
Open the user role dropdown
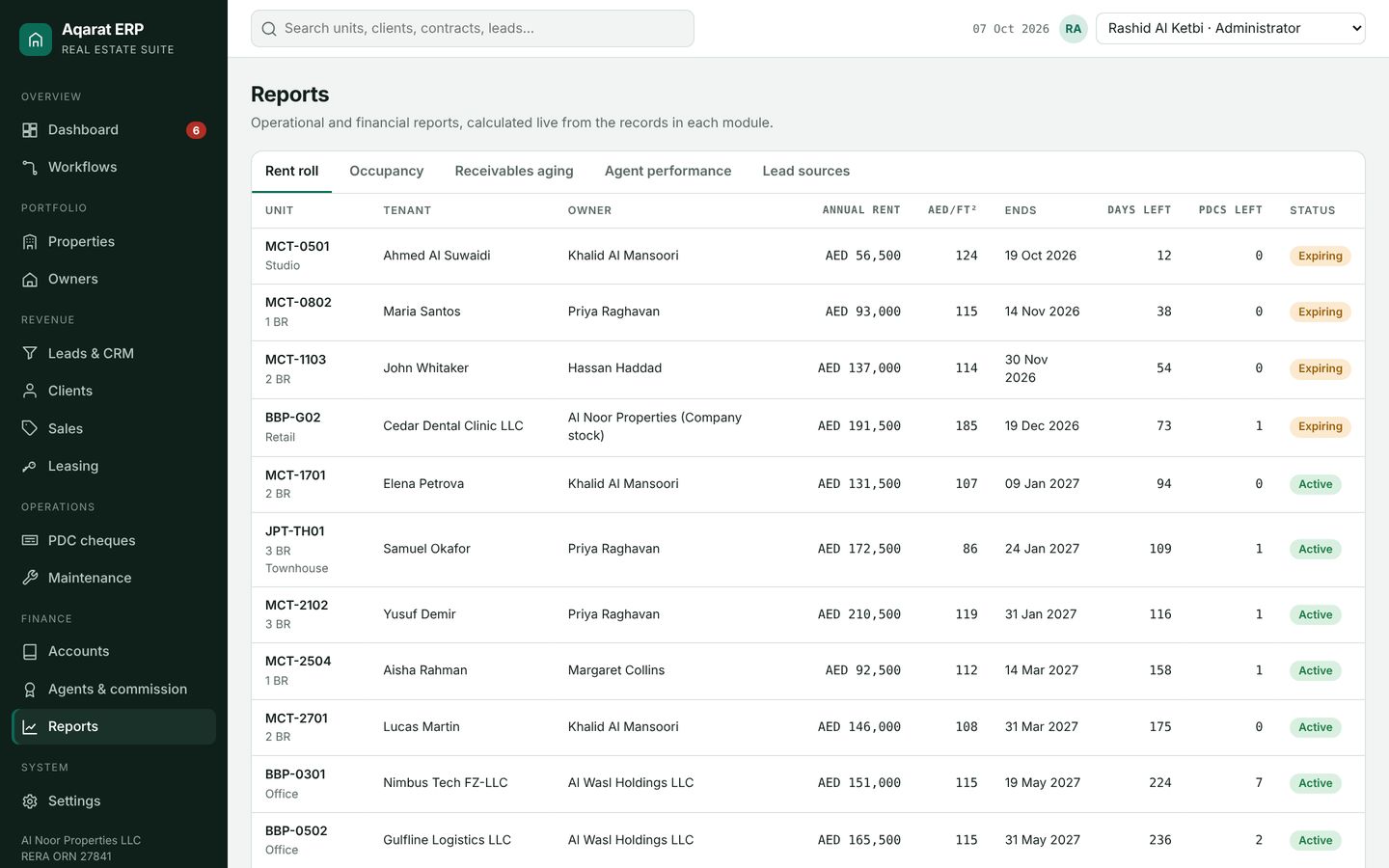(x=1231, y=29)
